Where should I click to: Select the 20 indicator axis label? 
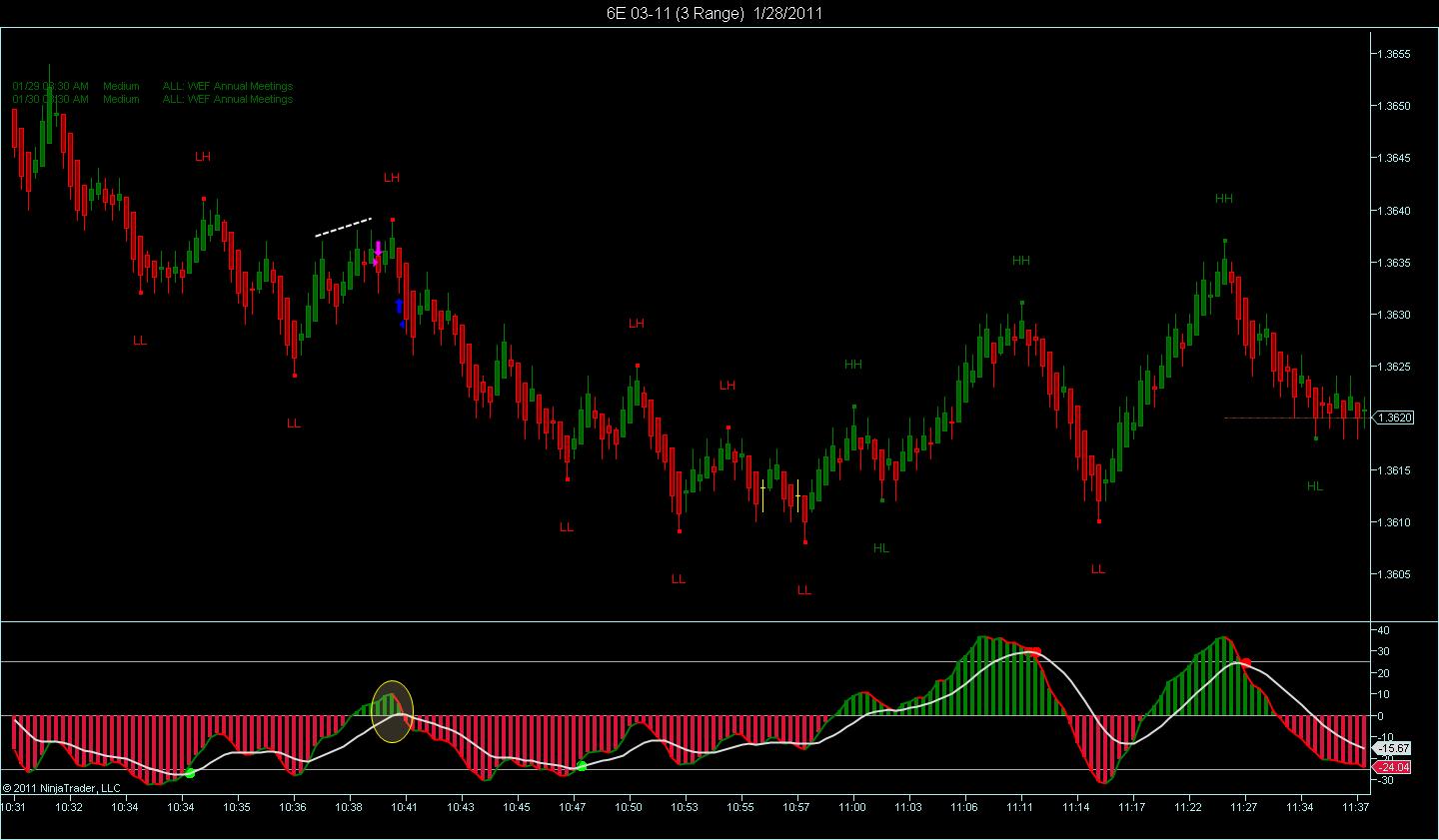pos(1384,673)
